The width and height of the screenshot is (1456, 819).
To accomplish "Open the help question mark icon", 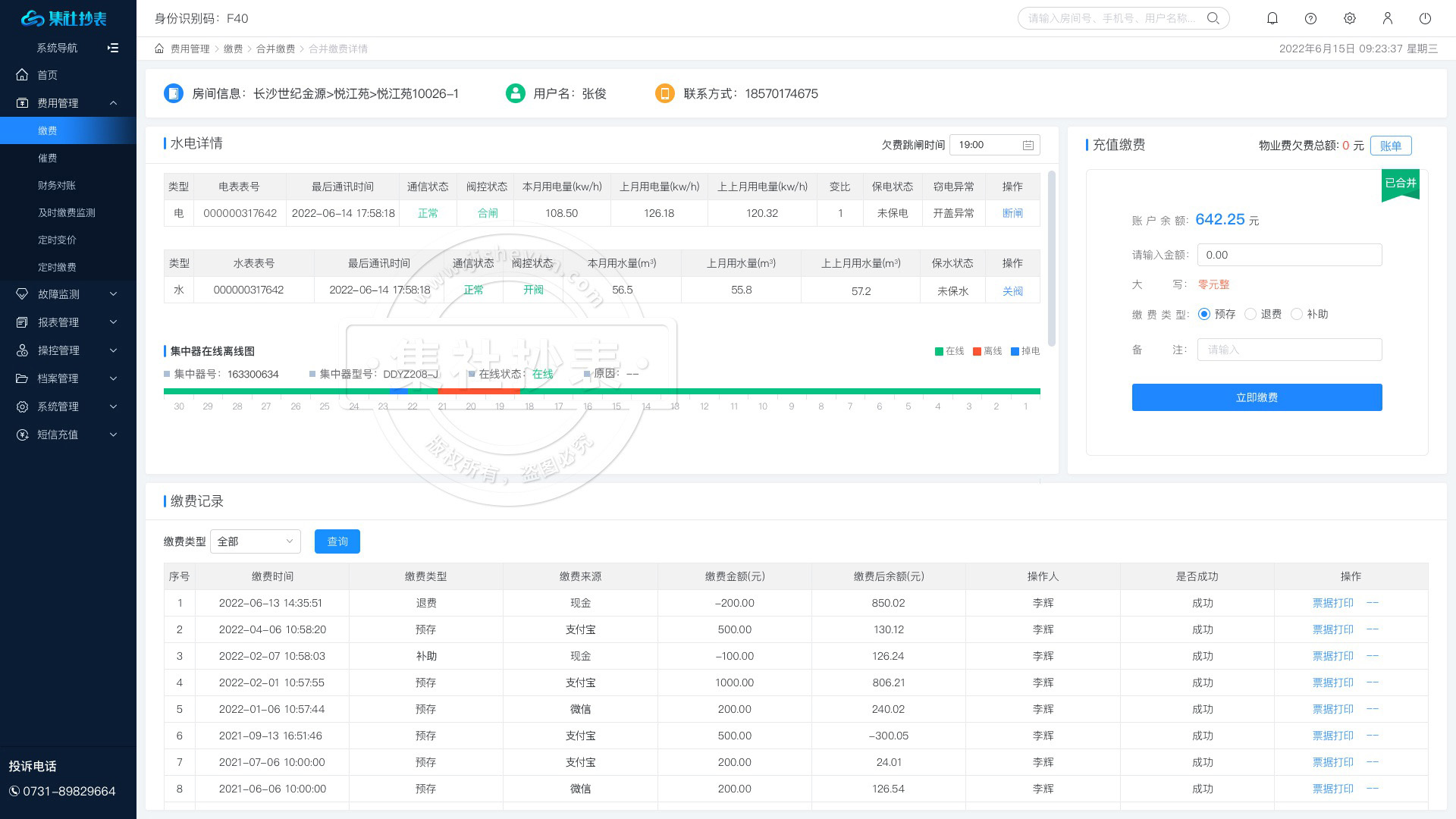I will point(1311,18).
